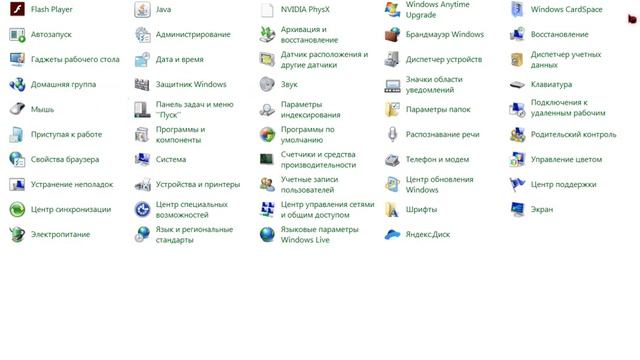
Task: Open the Электропитание icon
Action: pos(17,234)
